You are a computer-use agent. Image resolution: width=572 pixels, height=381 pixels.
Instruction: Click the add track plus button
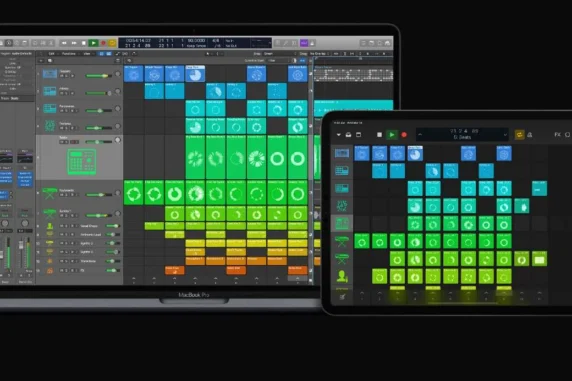click(x=41, y=61)
